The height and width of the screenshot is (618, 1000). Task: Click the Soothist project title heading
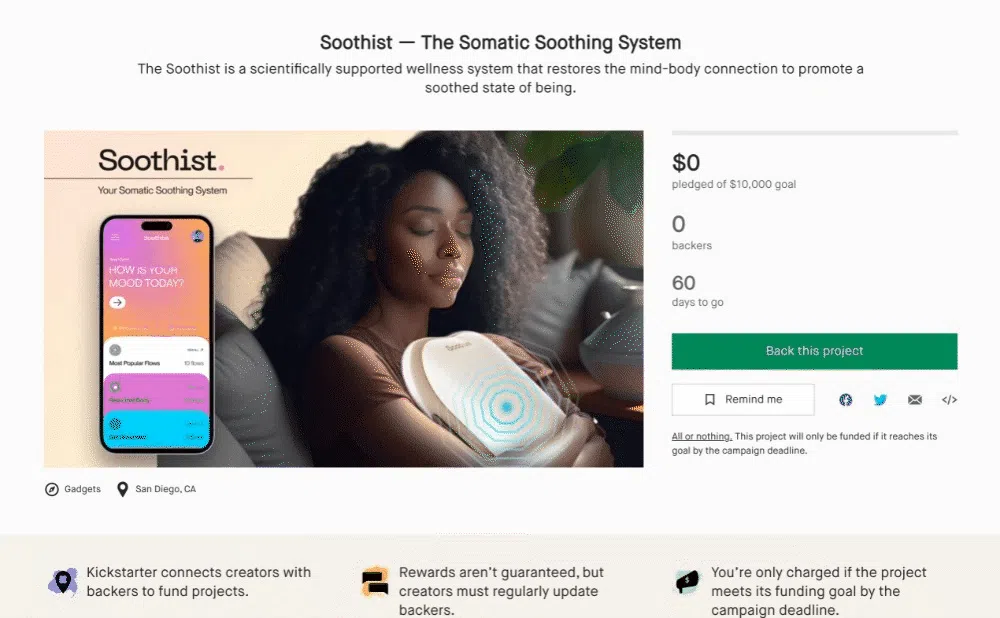pos(501,43)
